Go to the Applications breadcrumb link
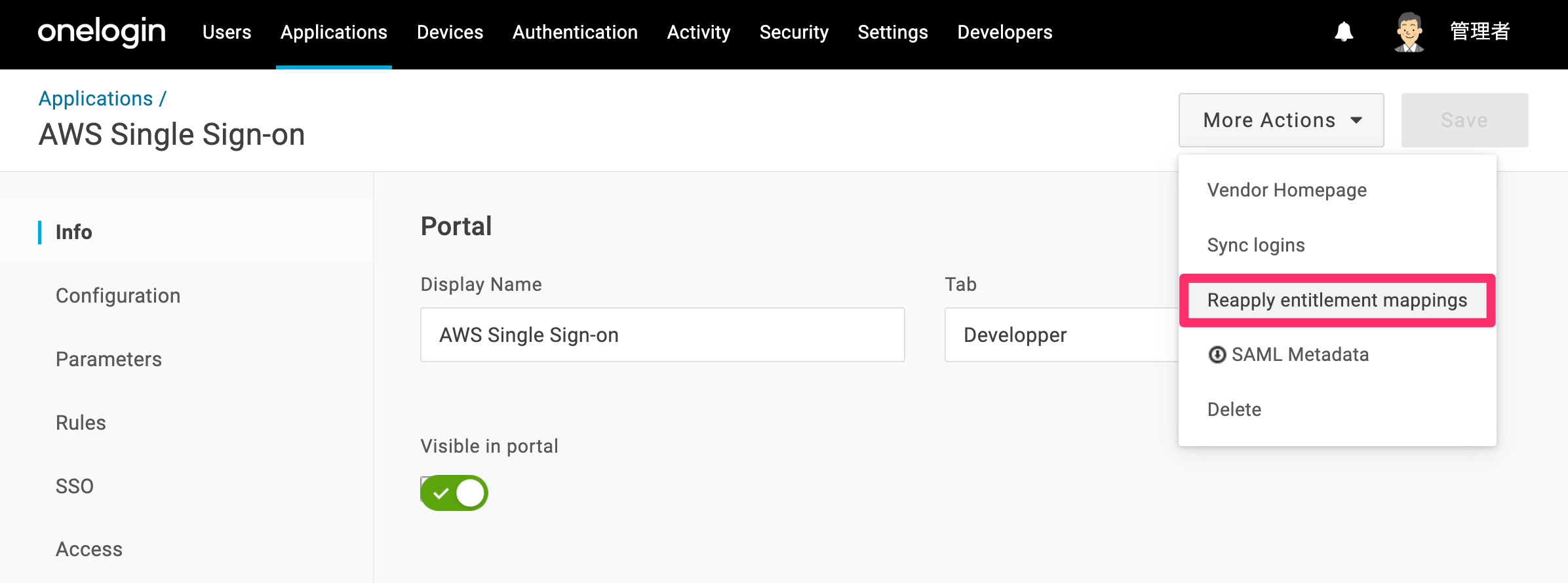This screenshot has height=583, width=1568. [x=96, y=98]
